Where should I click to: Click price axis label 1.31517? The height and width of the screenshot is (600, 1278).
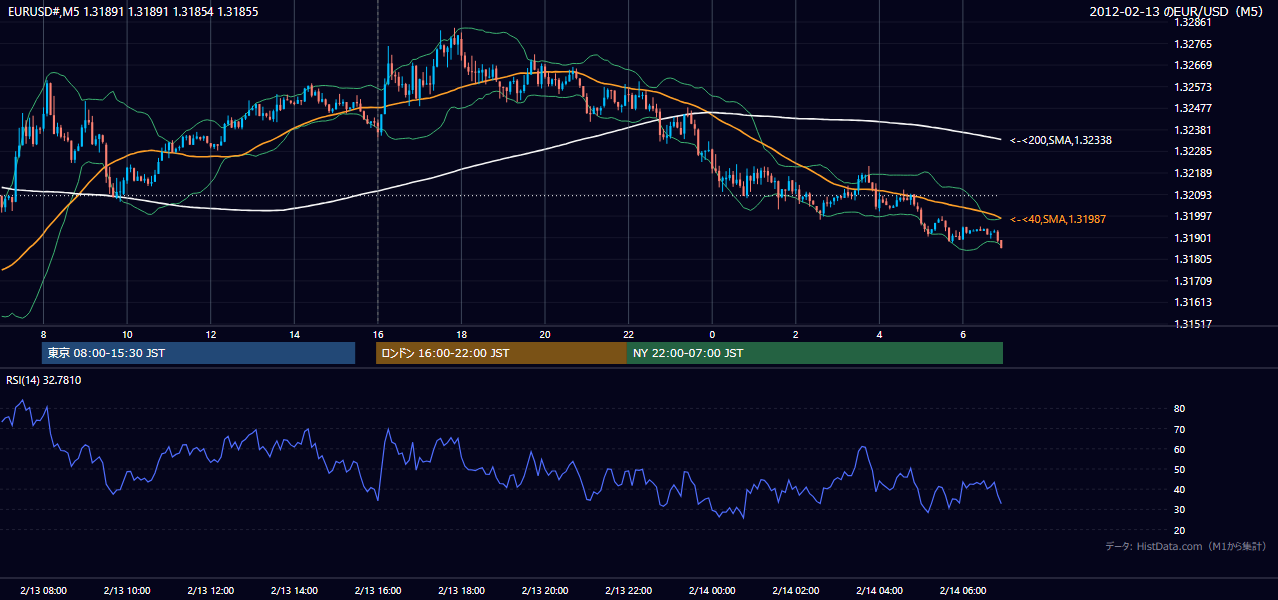click(x=1194, y=324)
